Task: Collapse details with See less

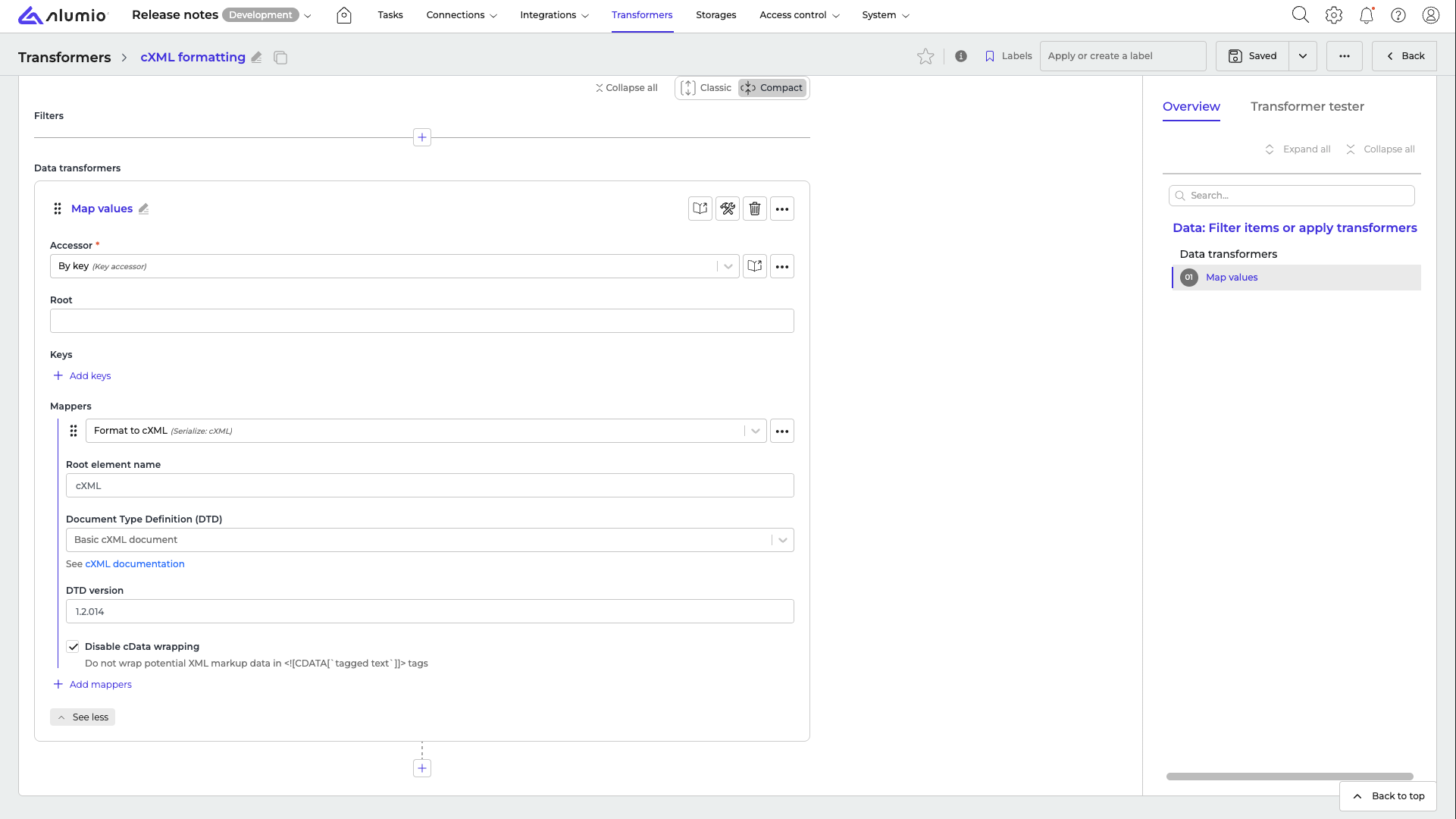Action: tap(83, 717)
